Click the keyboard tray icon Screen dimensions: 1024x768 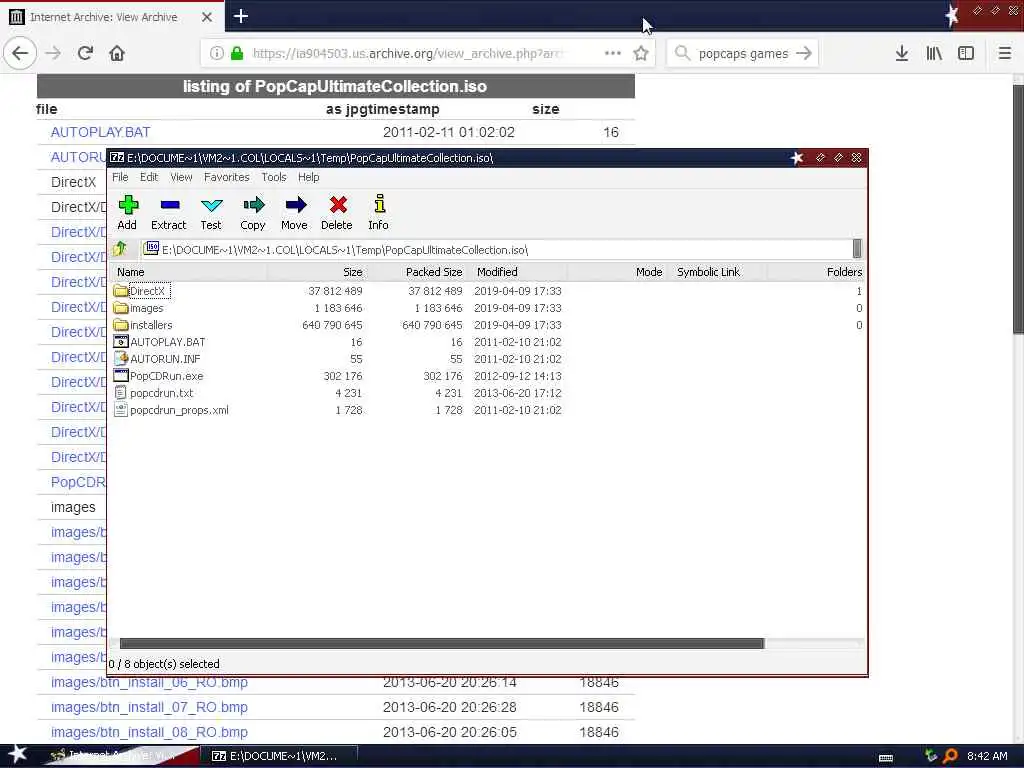point(886,758)
